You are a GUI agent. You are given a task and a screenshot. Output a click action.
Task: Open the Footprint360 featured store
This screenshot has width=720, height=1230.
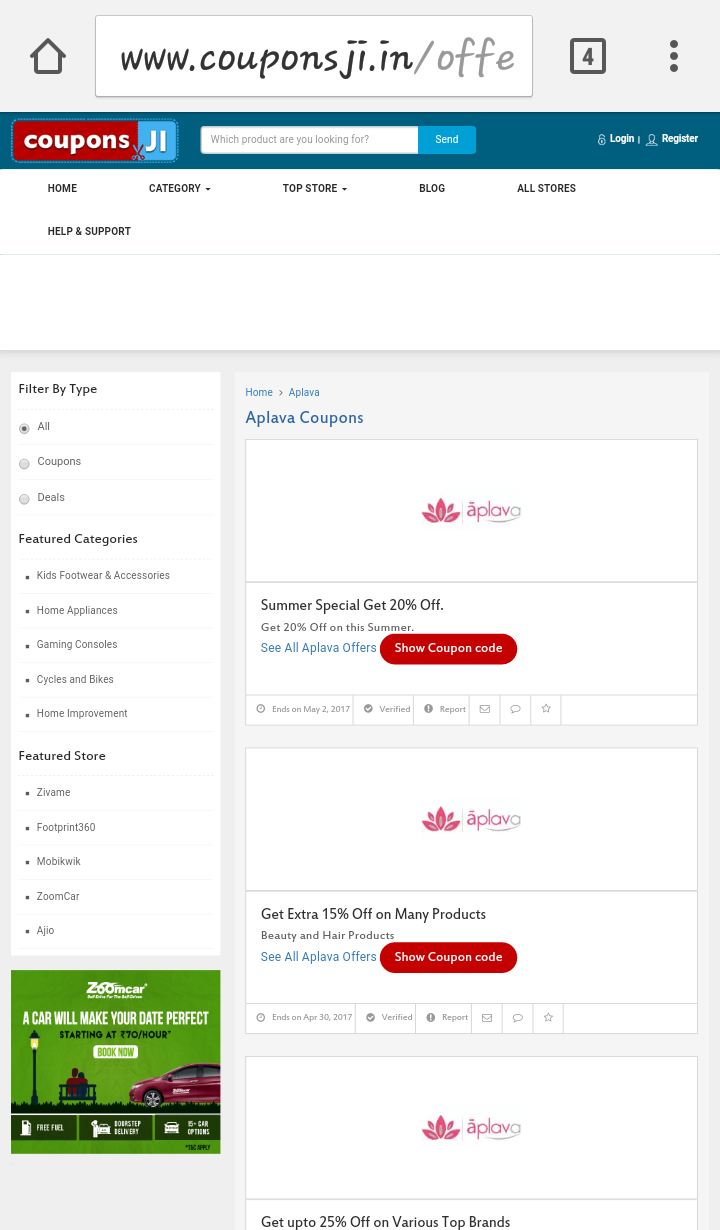click(x=66, y=828)
